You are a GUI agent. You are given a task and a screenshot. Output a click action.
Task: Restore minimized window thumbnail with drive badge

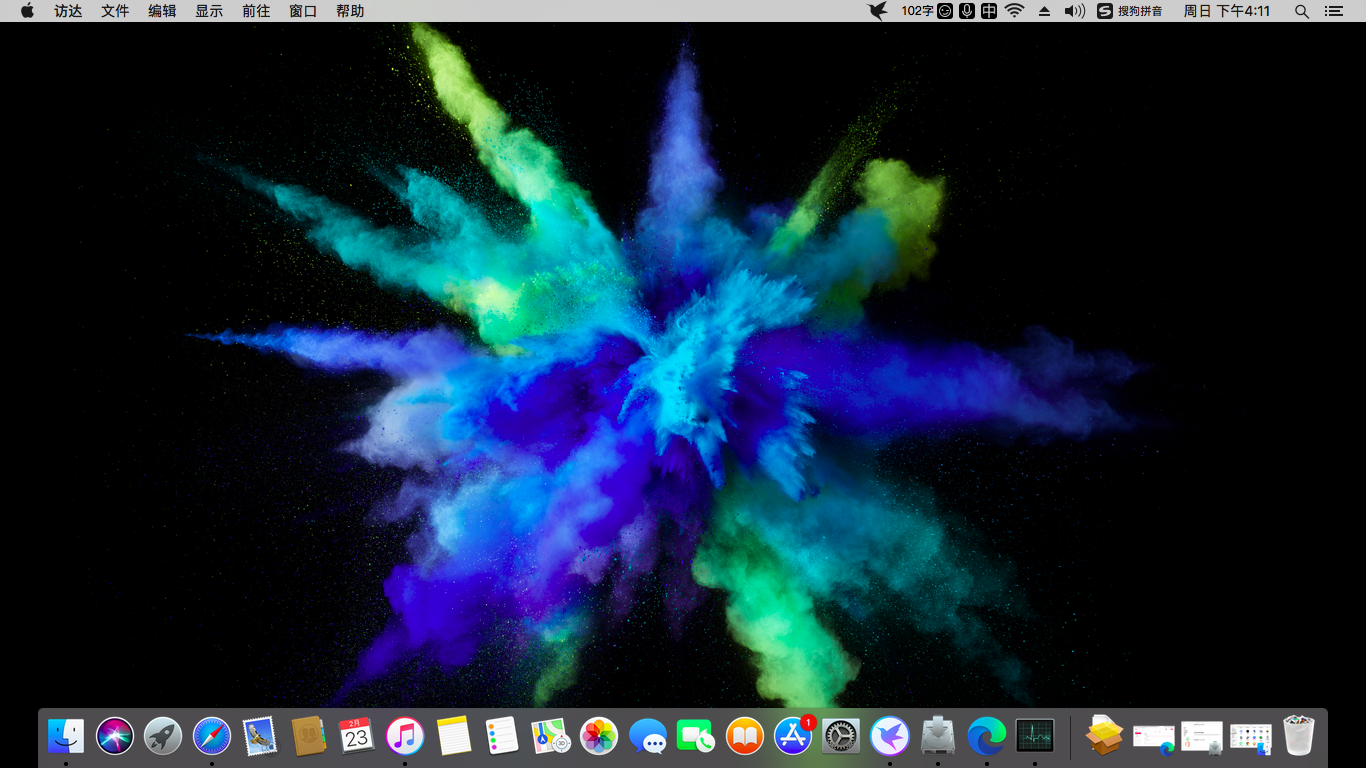(1202, 738)
